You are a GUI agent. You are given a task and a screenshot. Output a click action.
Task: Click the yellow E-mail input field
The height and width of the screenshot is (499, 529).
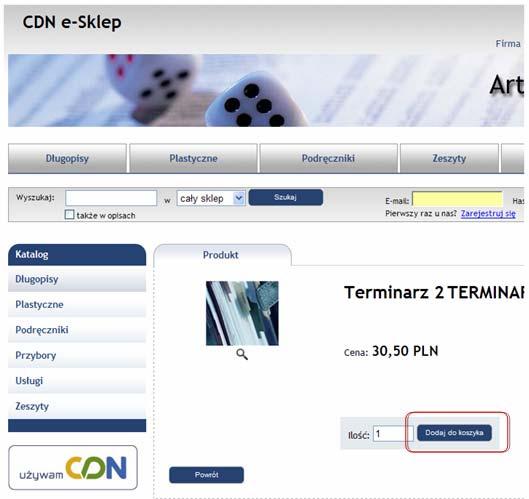point(458,199)
